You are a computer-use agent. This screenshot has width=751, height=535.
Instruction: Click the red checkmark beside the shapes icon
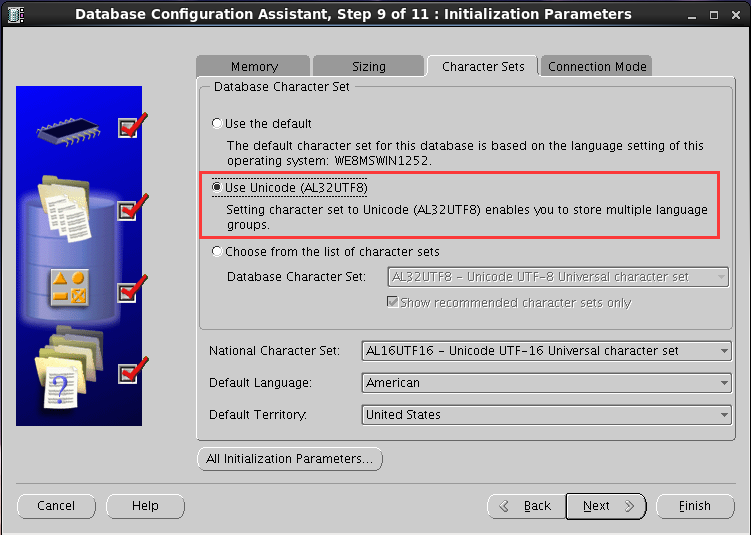[133, 289]
